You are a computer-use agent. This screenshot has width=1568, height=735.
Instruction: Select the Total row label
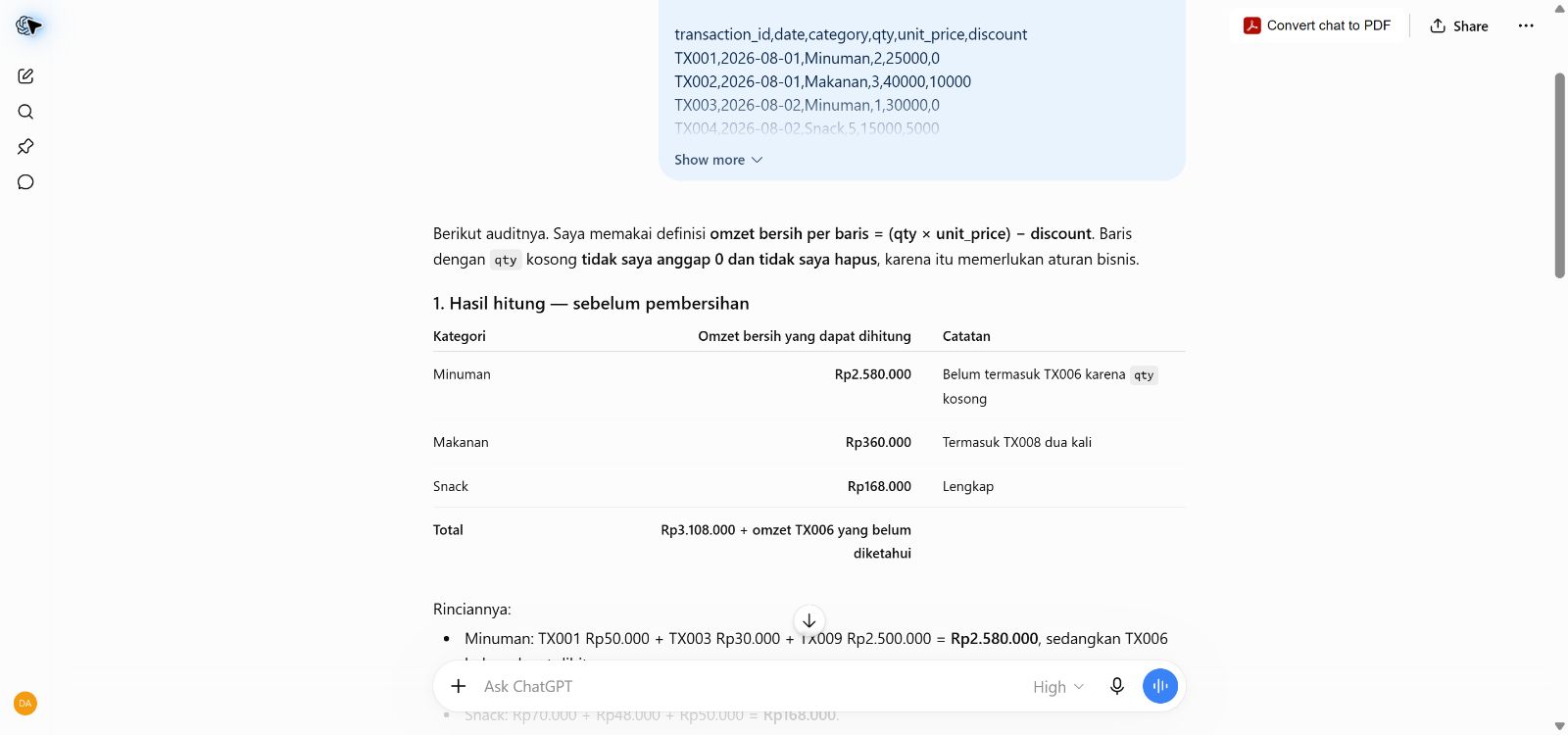click(448, 530)
